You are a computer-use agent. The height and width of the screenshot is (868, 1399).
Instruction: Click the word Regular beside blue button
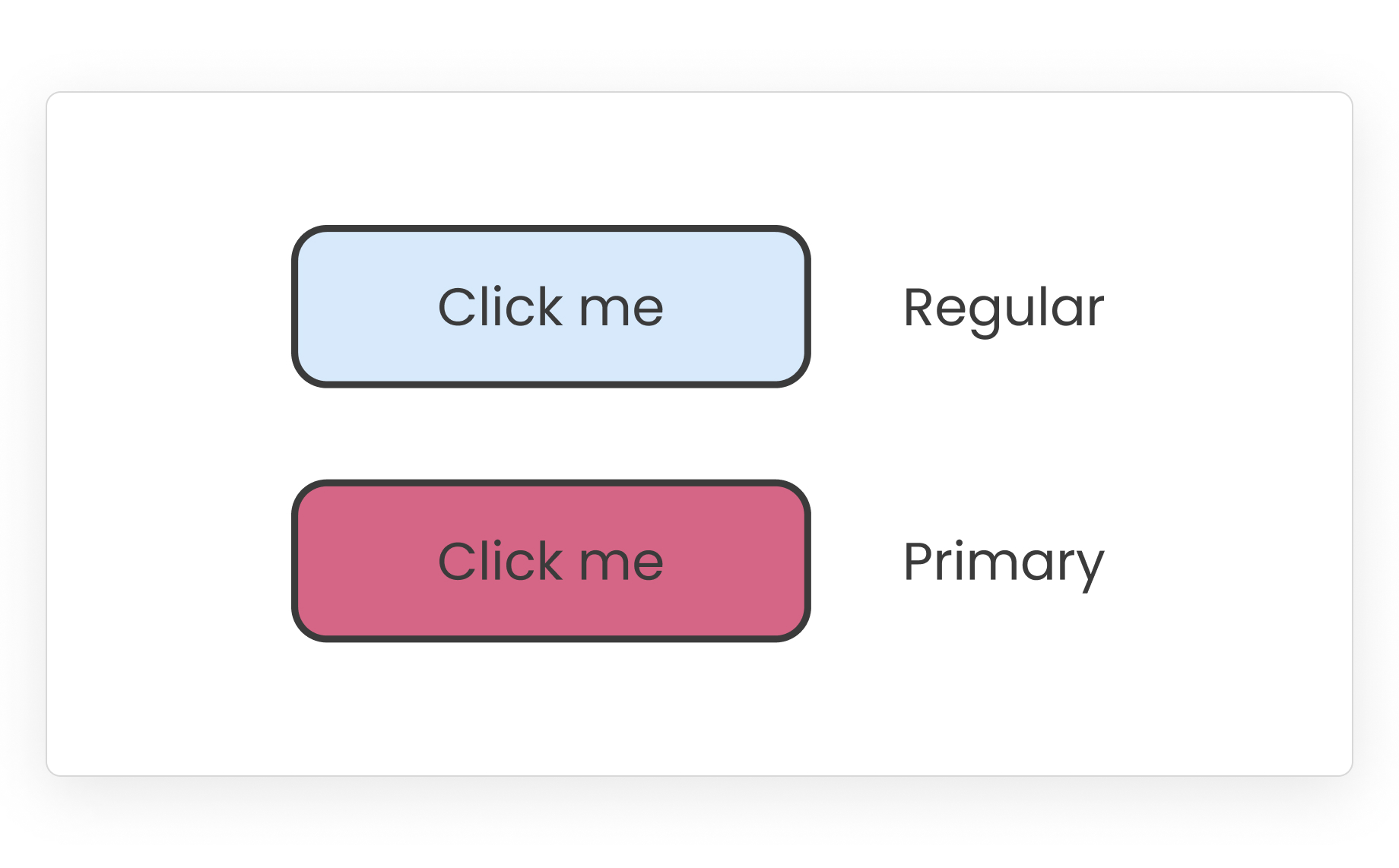[x=1003, y=308]
